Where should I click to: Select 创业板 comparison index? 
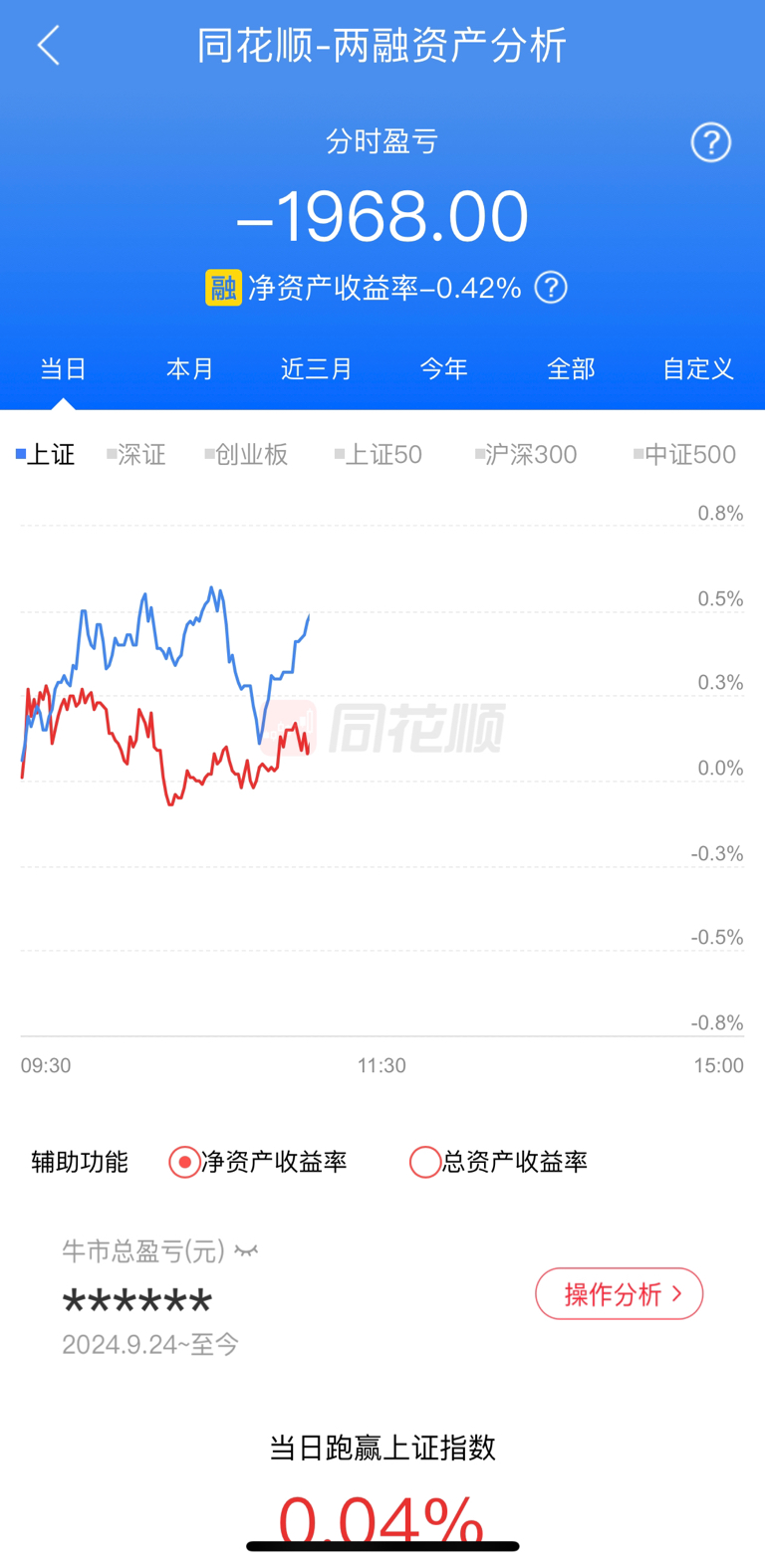[x=246, y=455]
